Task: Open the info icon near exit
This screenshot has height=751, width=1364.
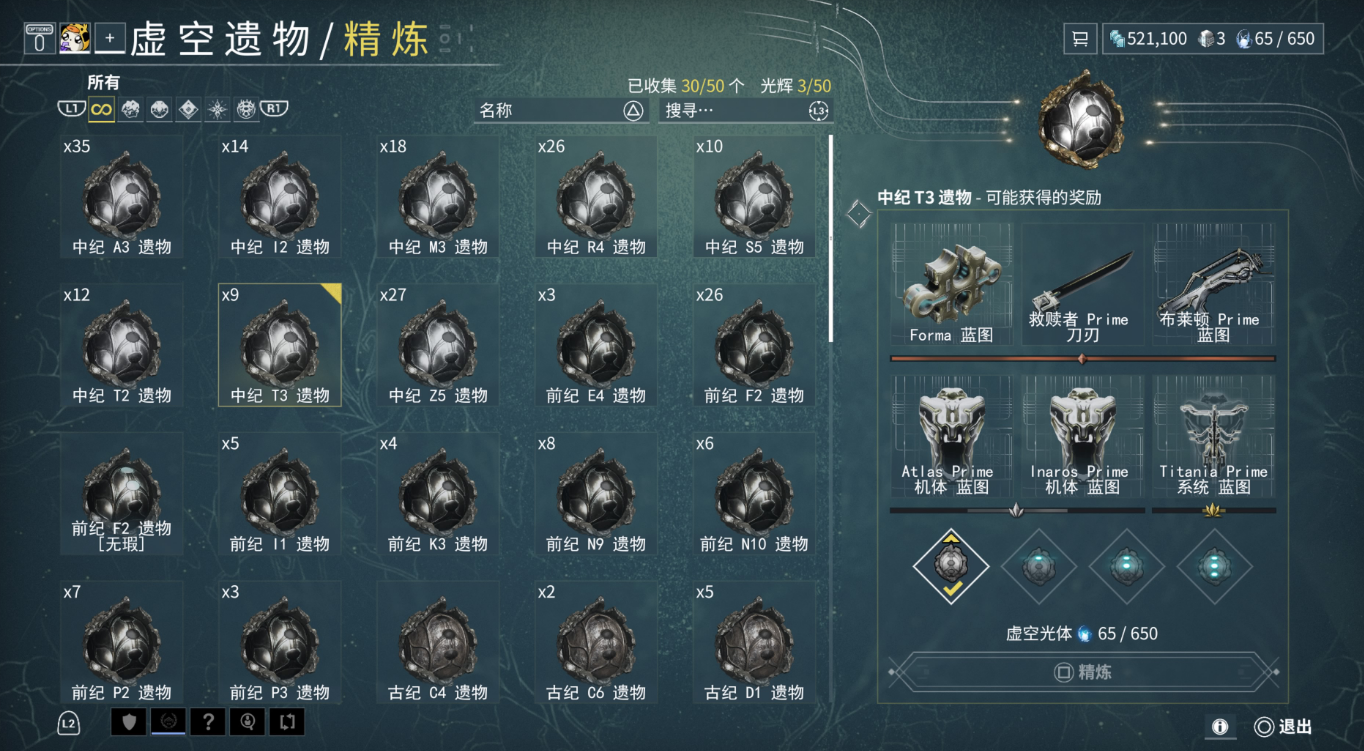Action: (x=1220, y=727)
